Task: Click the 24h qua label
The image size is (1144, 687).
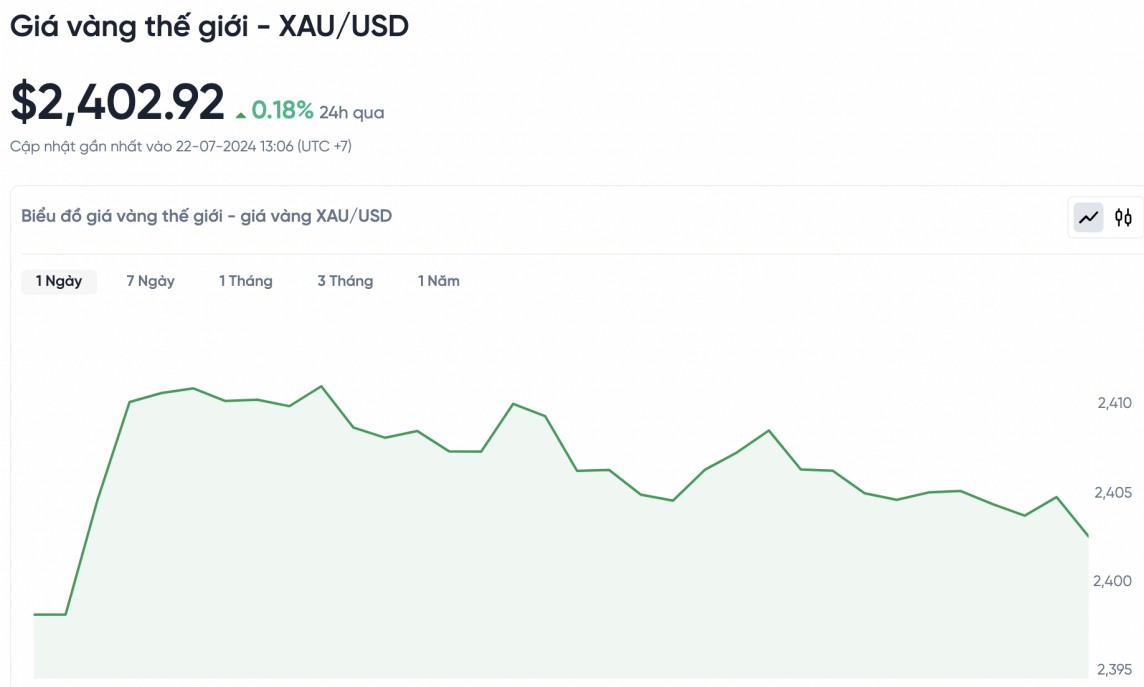Action: (352, 113)
